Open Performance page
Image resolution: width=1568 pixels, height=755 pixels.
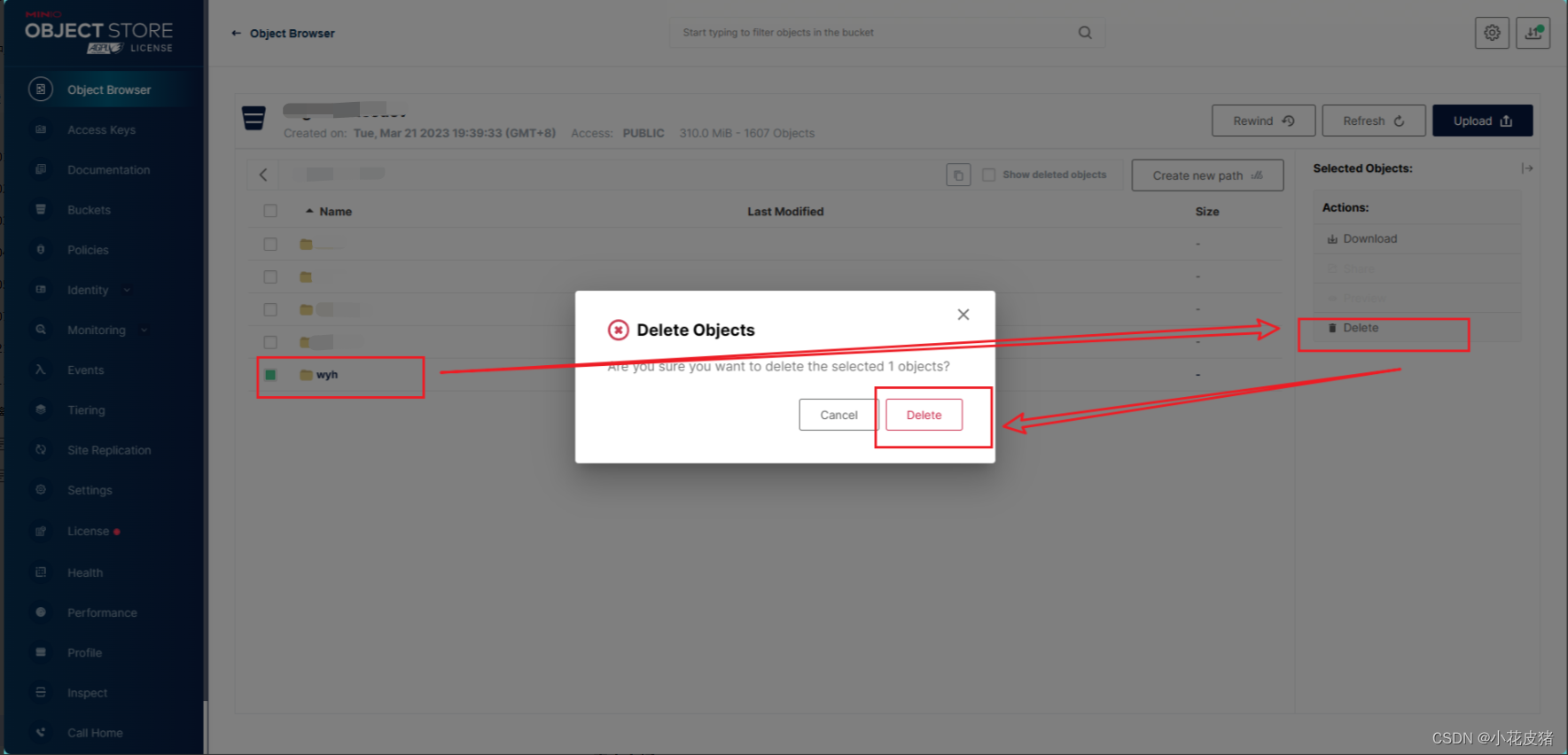point(102,612)
